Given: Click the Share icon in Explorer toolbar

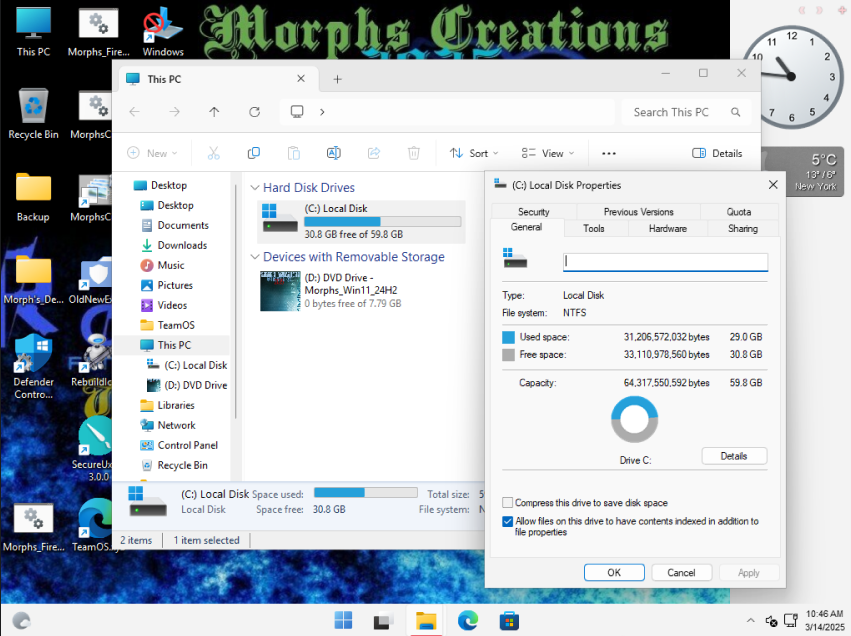Looking at the screenshot, I should tap(374, 154).
